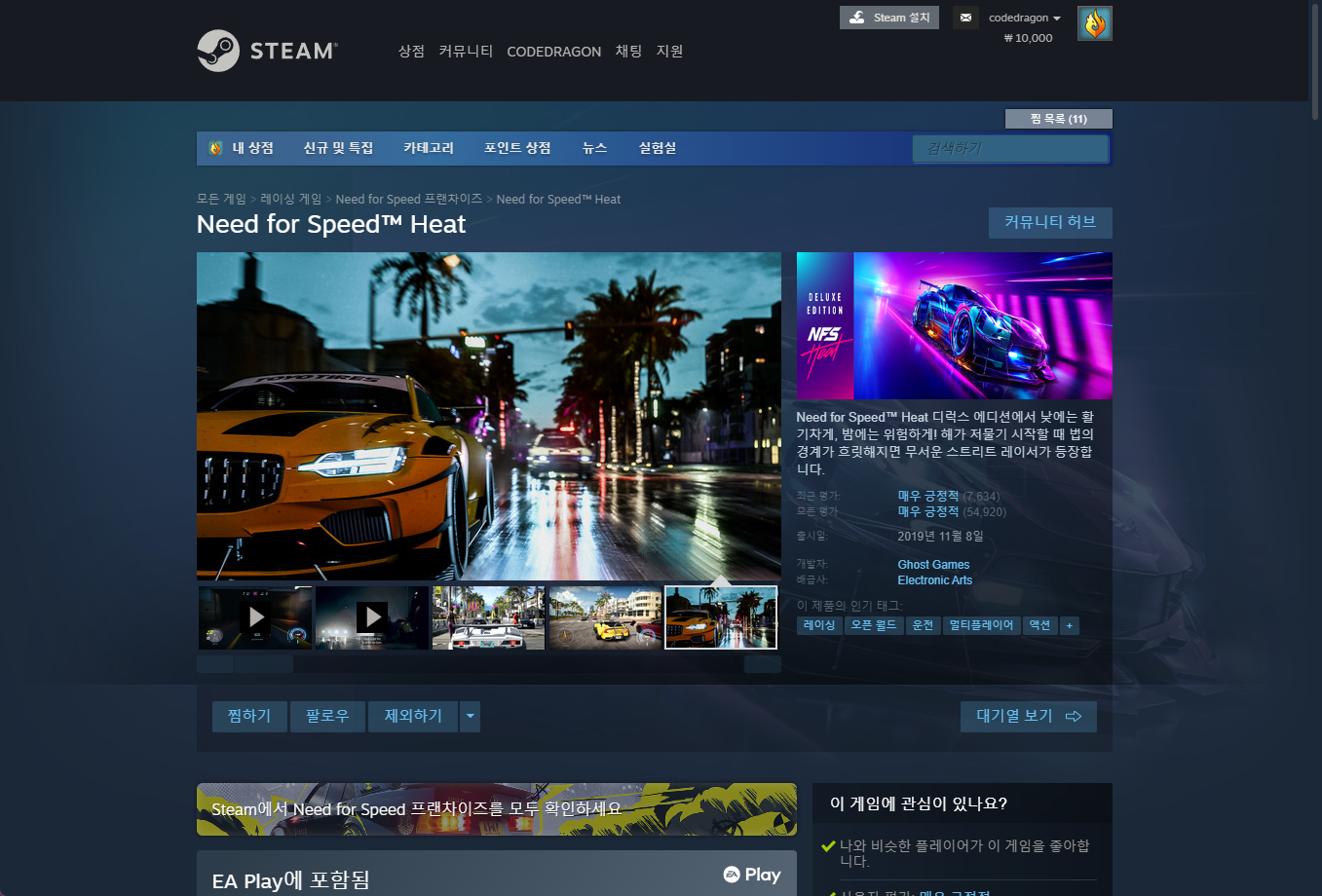1322x896 pixels.
Task: Click the plus button to add tags
Action: [x=1070, y=625]
